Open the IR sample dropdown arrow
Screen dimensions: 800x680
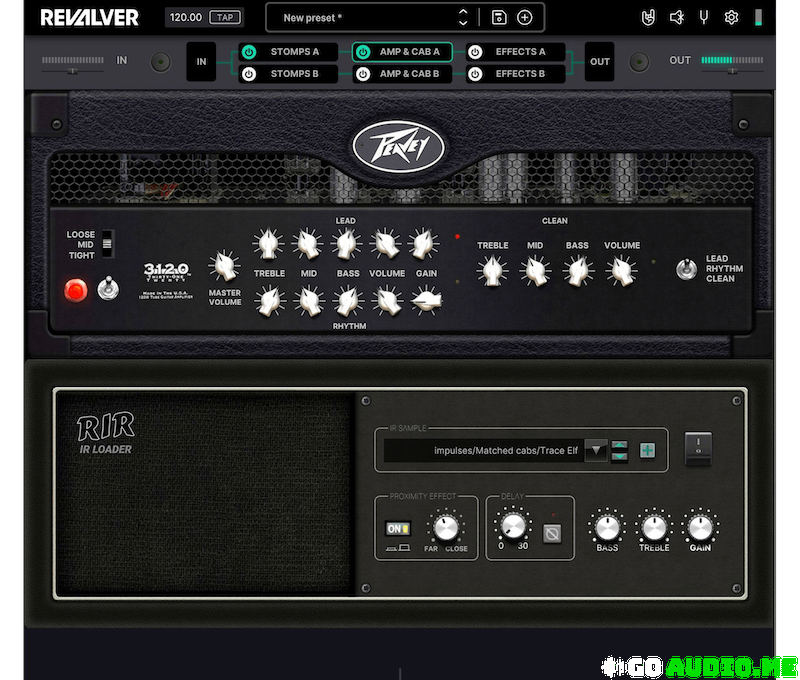tap(596, 451)
